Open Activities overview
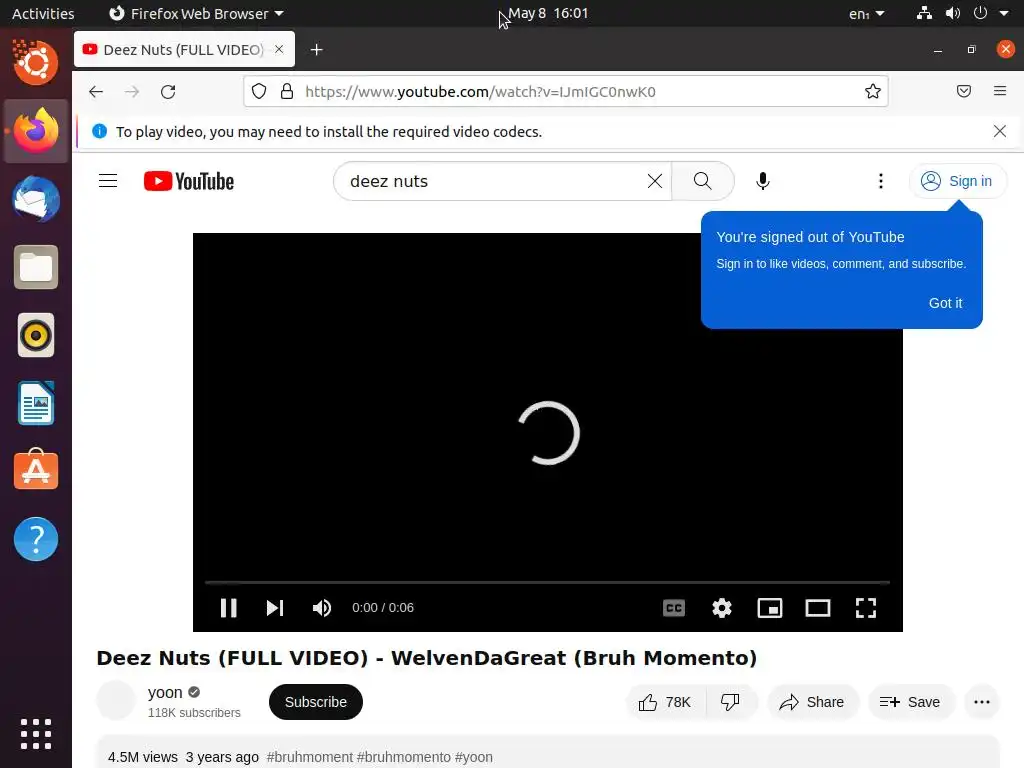The image size is (1024, 768). click(43, 13)
